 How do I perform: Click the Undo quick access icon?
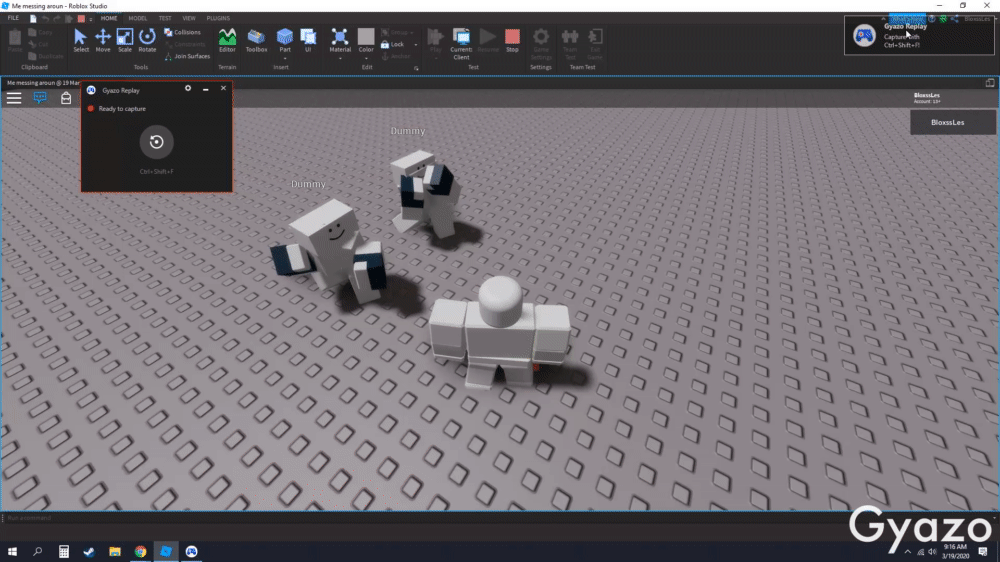(45, 19)
